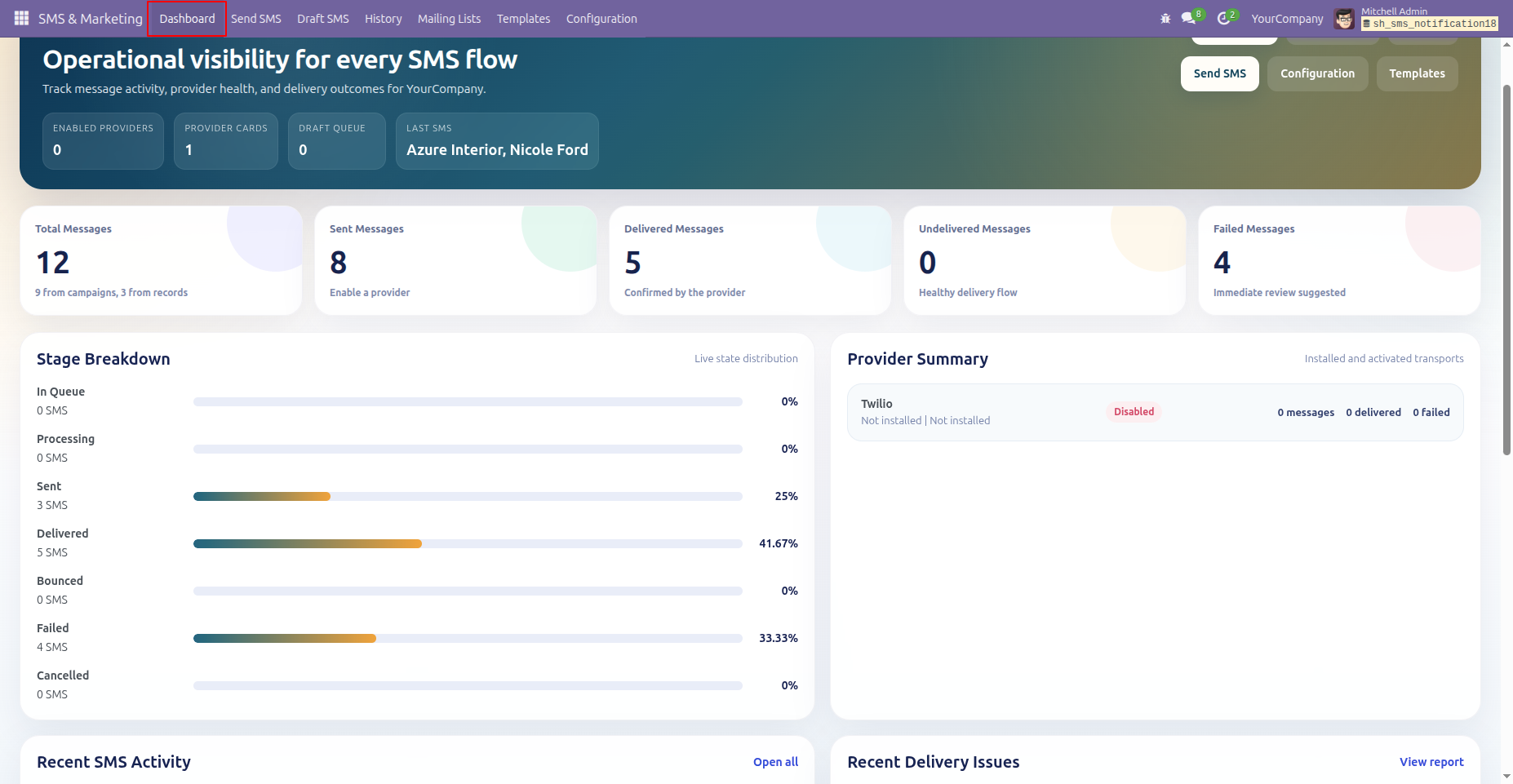Image resolution: width=1513 pixels, height=784 pixels.
Task: Open the Mailing Lists menu
Action: [450, 19]
